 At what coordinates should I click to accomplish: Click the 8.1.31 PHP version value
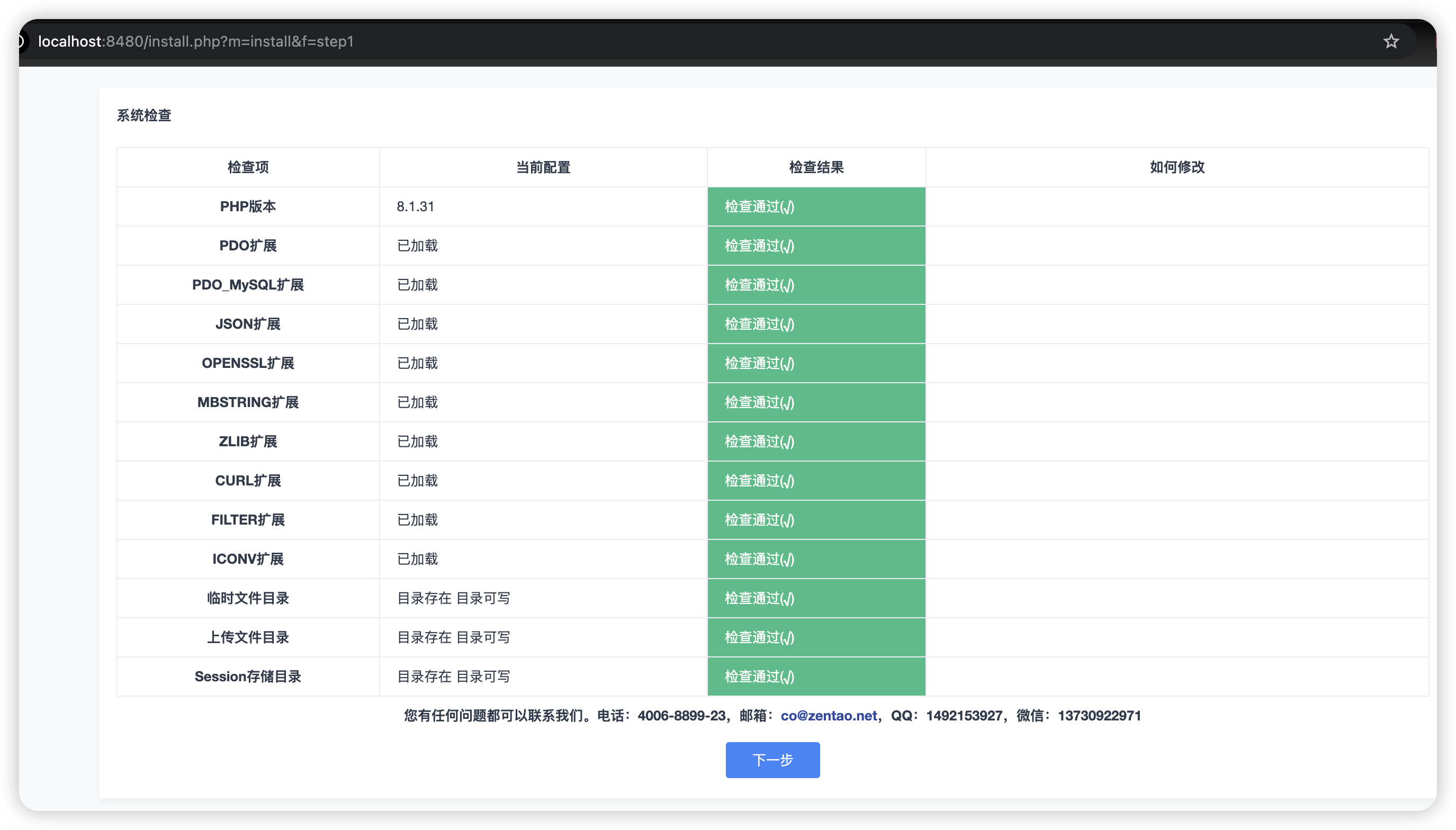point(415,206)
